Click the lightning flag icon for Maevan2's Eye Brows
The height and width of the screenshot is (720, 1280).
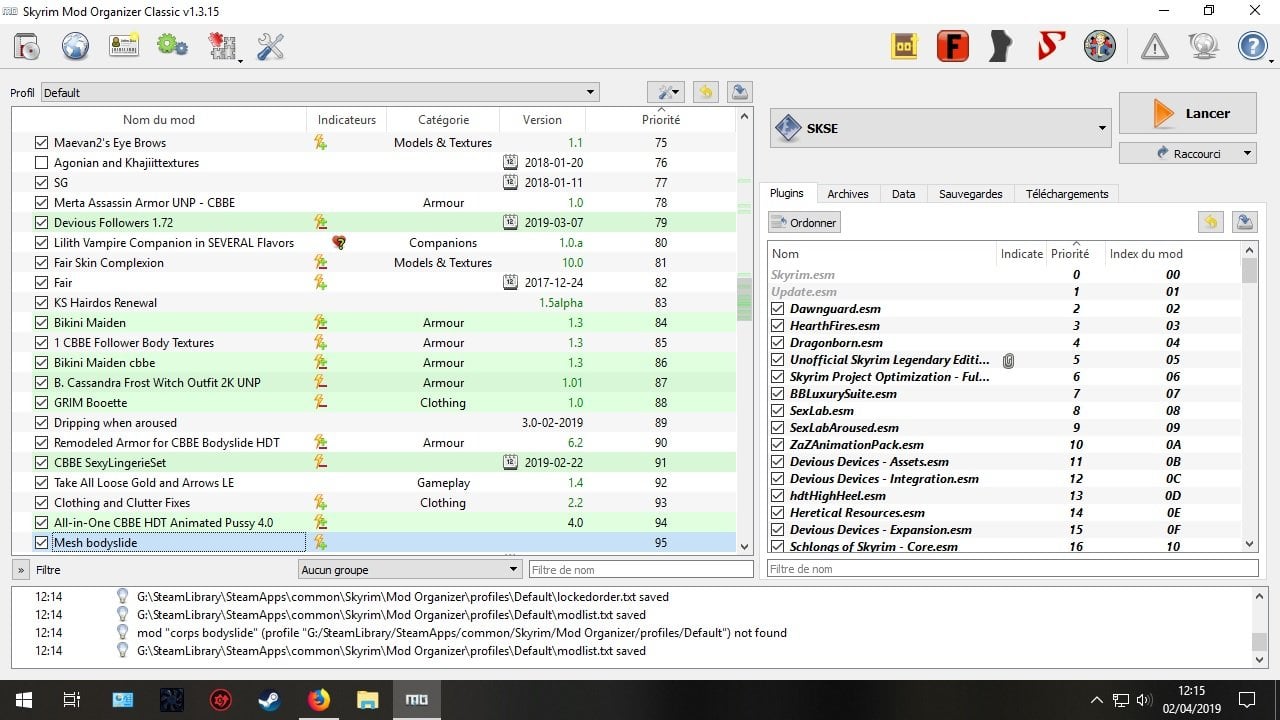[320, 142]
